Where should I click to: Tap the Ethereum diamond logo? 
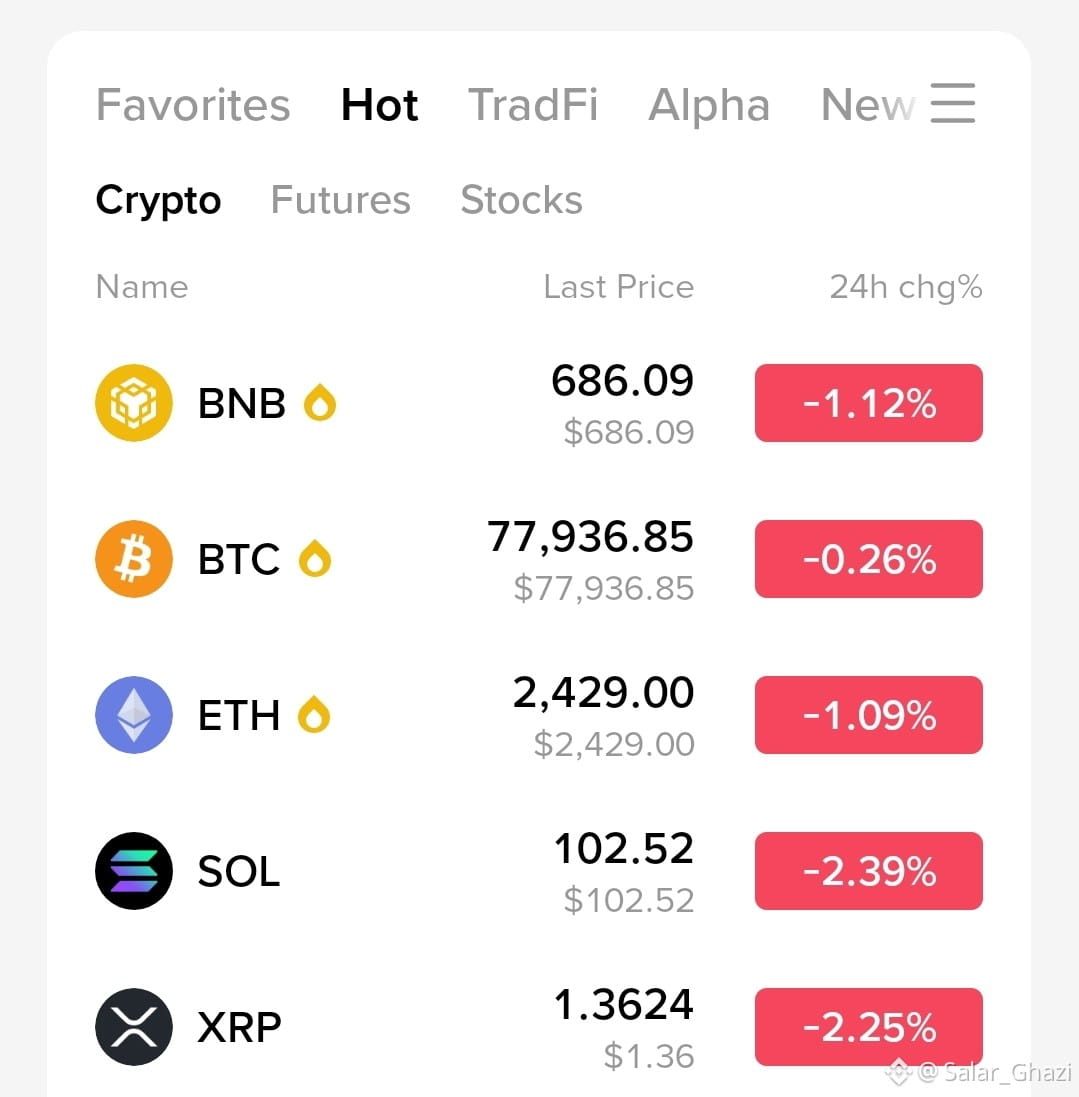pyautogui.click(x=134, y=715)
